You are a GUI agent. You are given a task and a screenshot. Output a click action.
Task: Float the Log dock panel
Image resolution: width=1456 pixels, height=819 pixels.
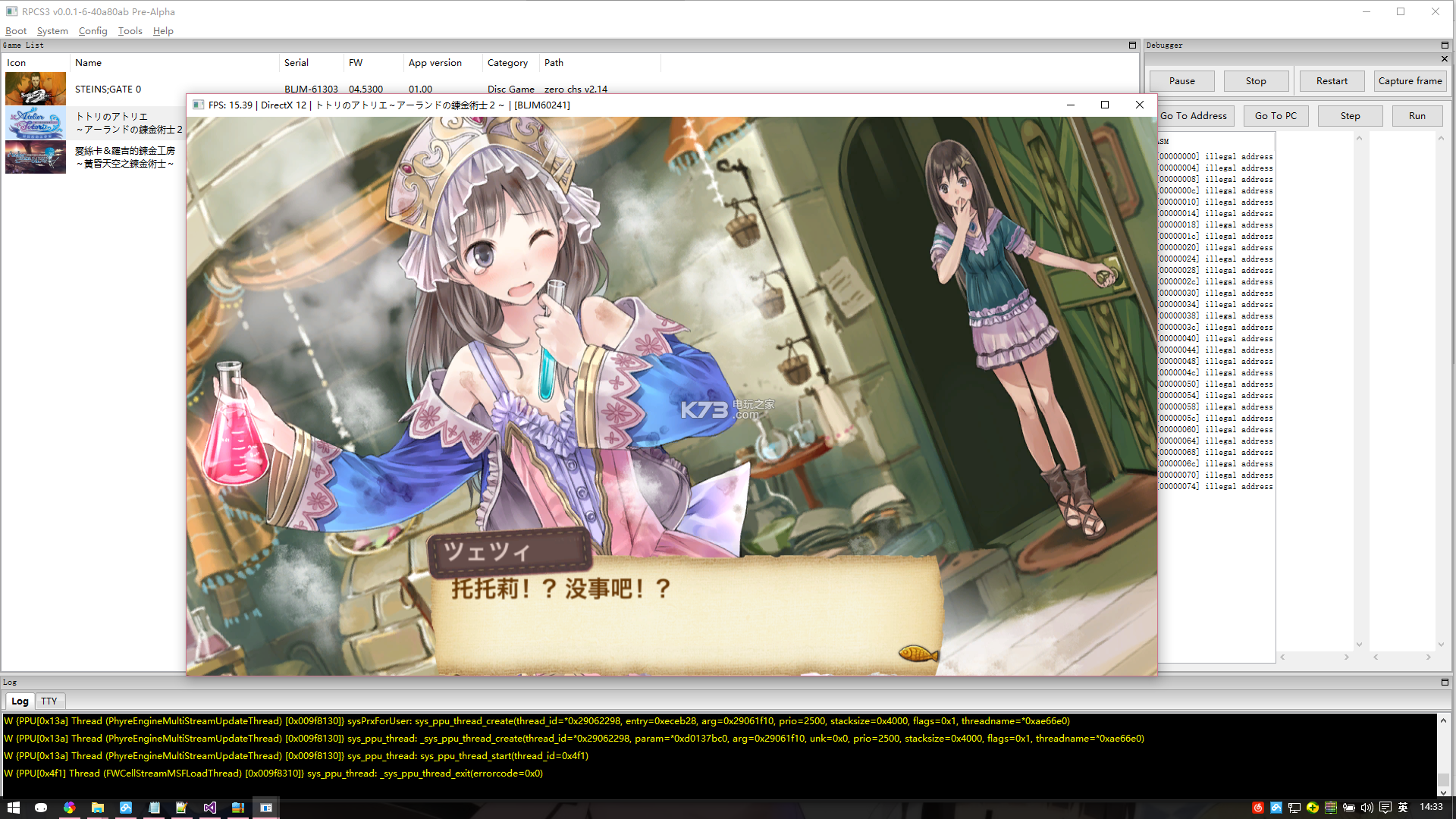(x=1445, y=682)
